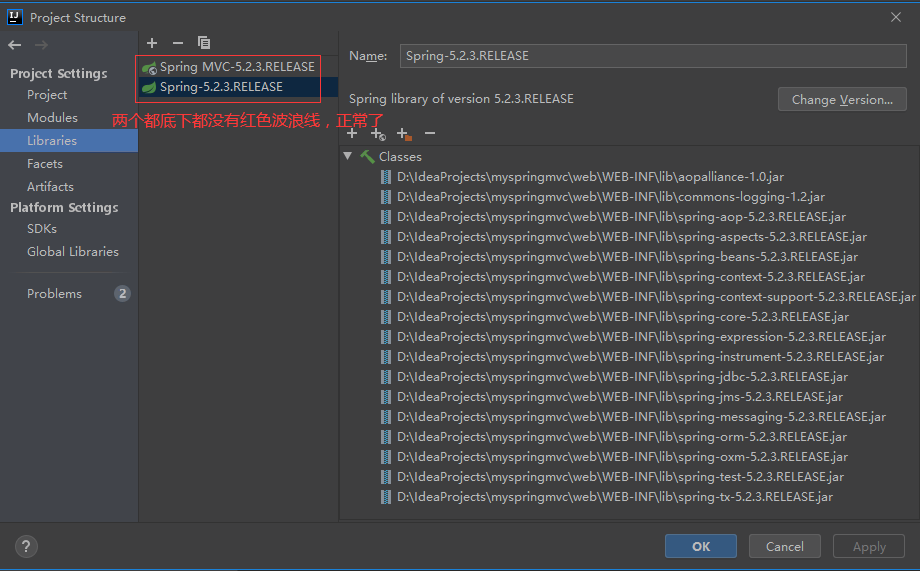
Task: Open the help question mark
Action: pyautogui.click(x=26, y=546)
